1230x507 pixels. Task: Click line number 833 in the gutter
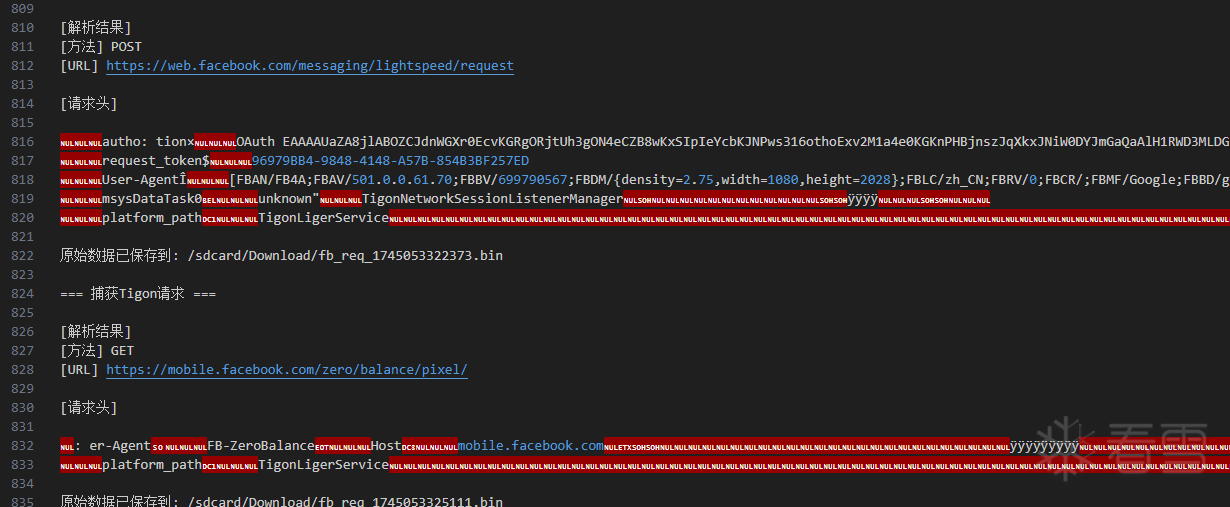click(x=22, y=465)
